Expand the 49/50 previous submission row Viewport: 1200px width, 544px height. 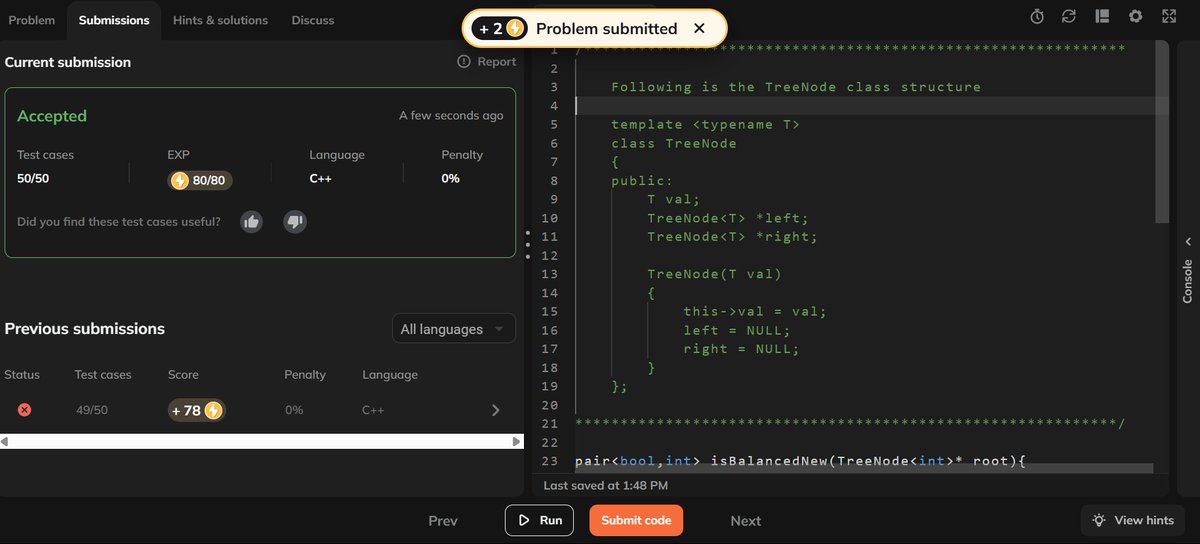click(x=495, y=410)
